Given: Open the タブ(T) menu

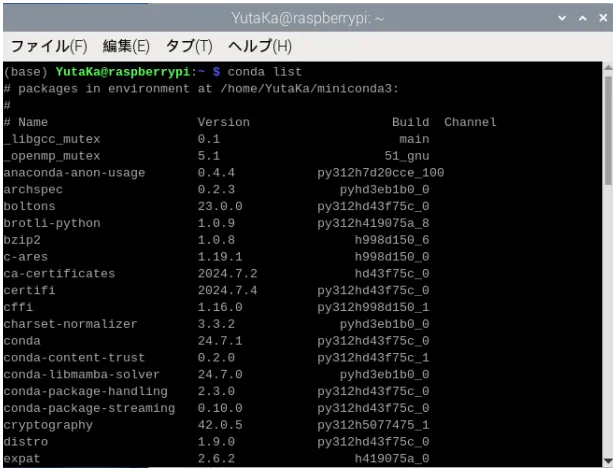Looking at the screenshot, I should [189, 46].
